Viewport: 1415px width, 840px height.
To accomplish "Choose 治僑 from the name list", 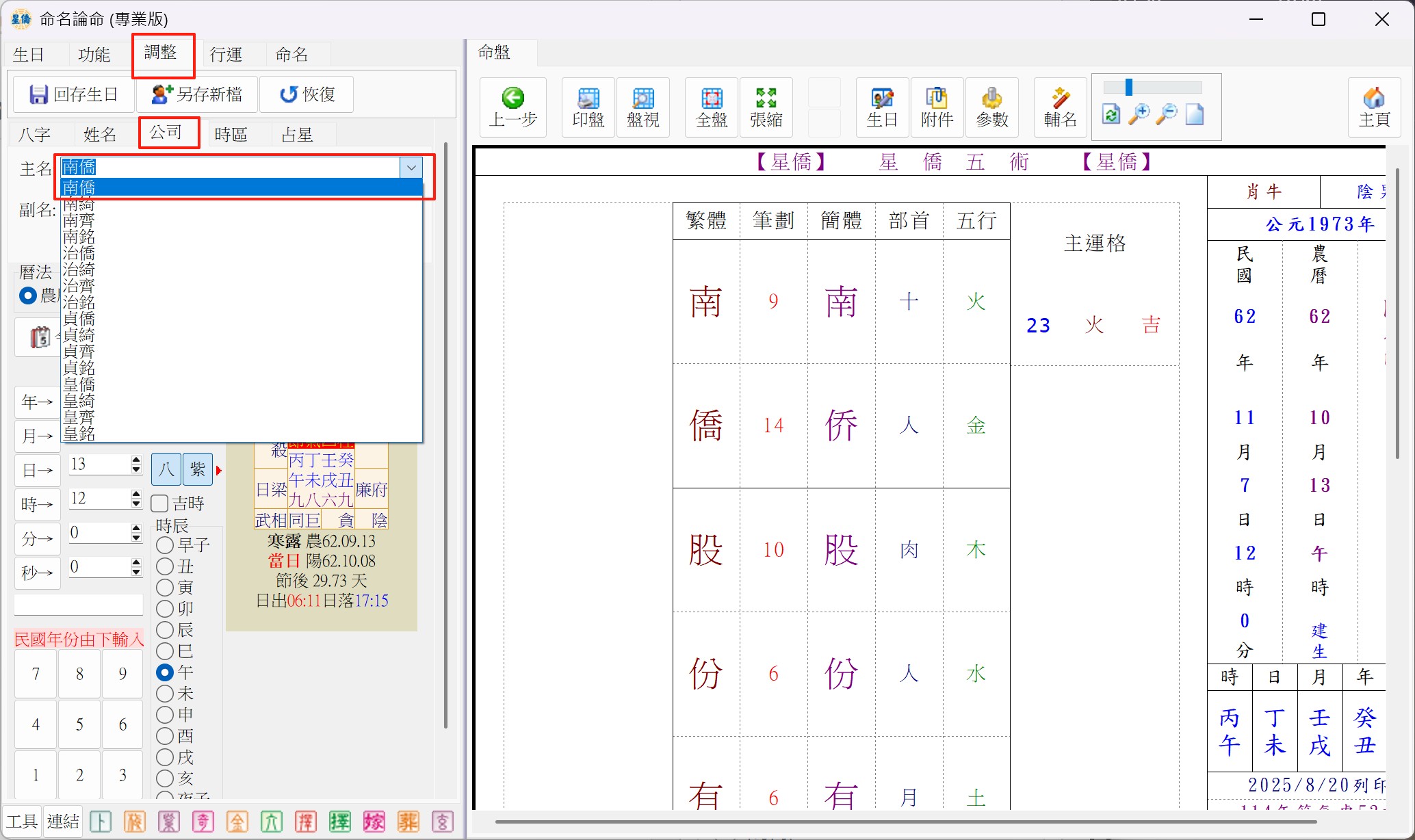I will click(79, 253).
